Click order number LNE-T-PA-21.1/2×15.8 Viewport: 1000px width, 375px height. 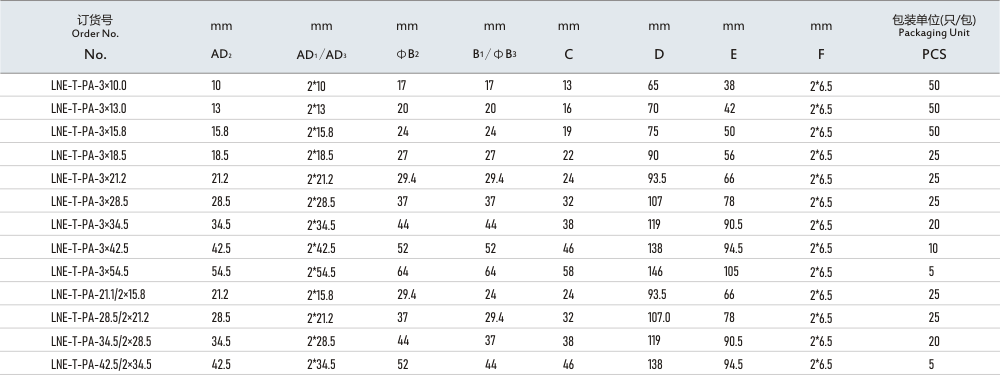tap(98, 295)
